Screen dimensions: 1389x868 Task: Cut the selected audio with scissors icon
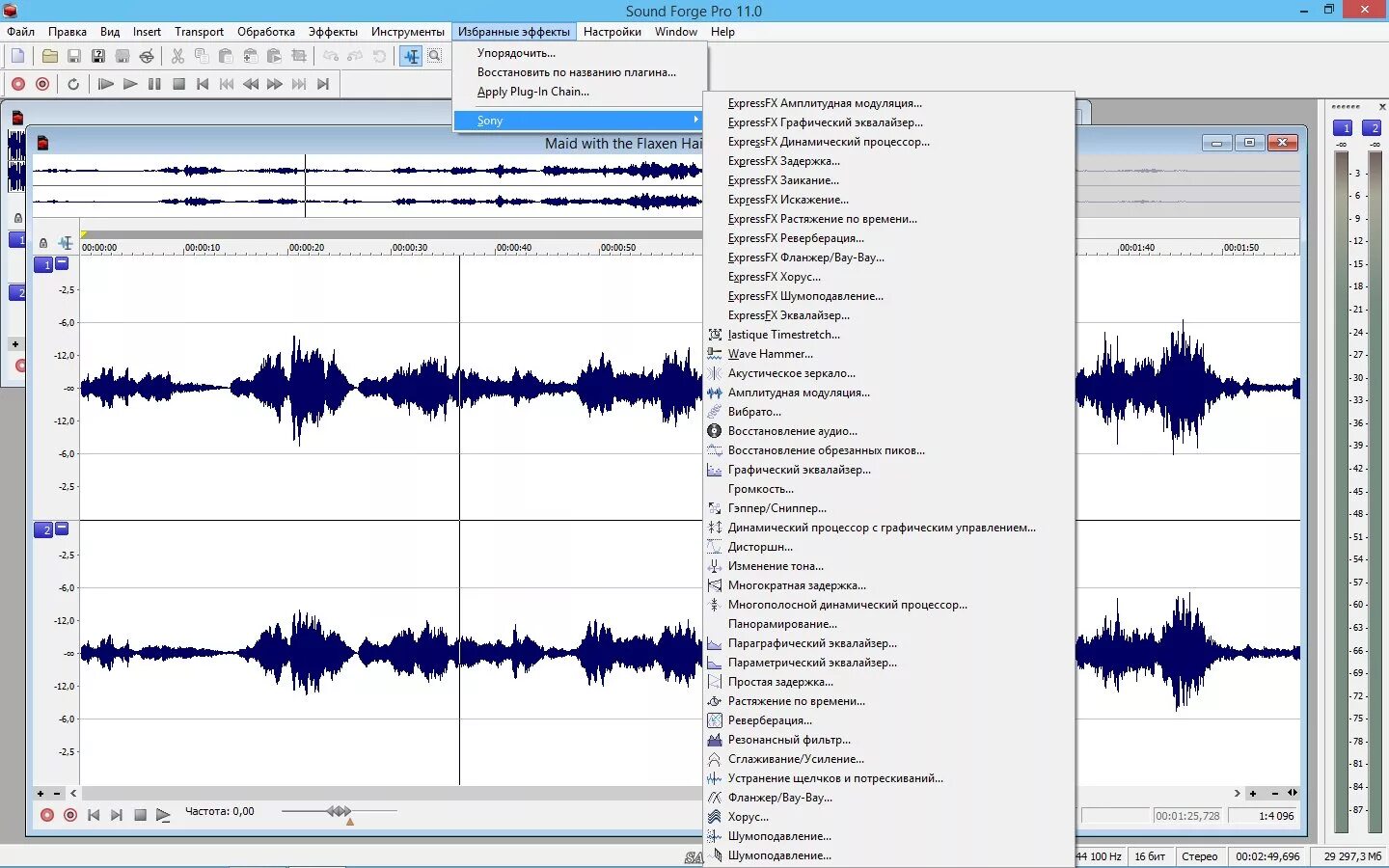tap(177, 55)
